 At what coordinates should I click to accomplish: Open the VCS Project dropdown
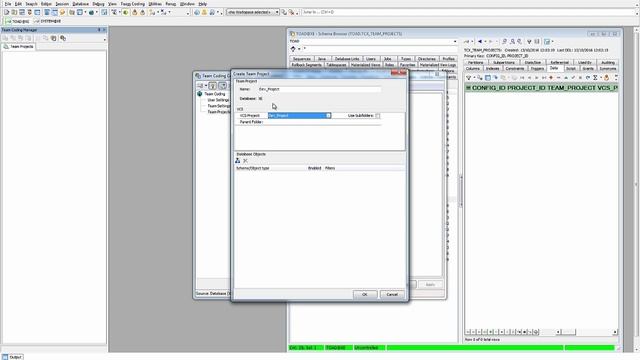coord(328,116)
